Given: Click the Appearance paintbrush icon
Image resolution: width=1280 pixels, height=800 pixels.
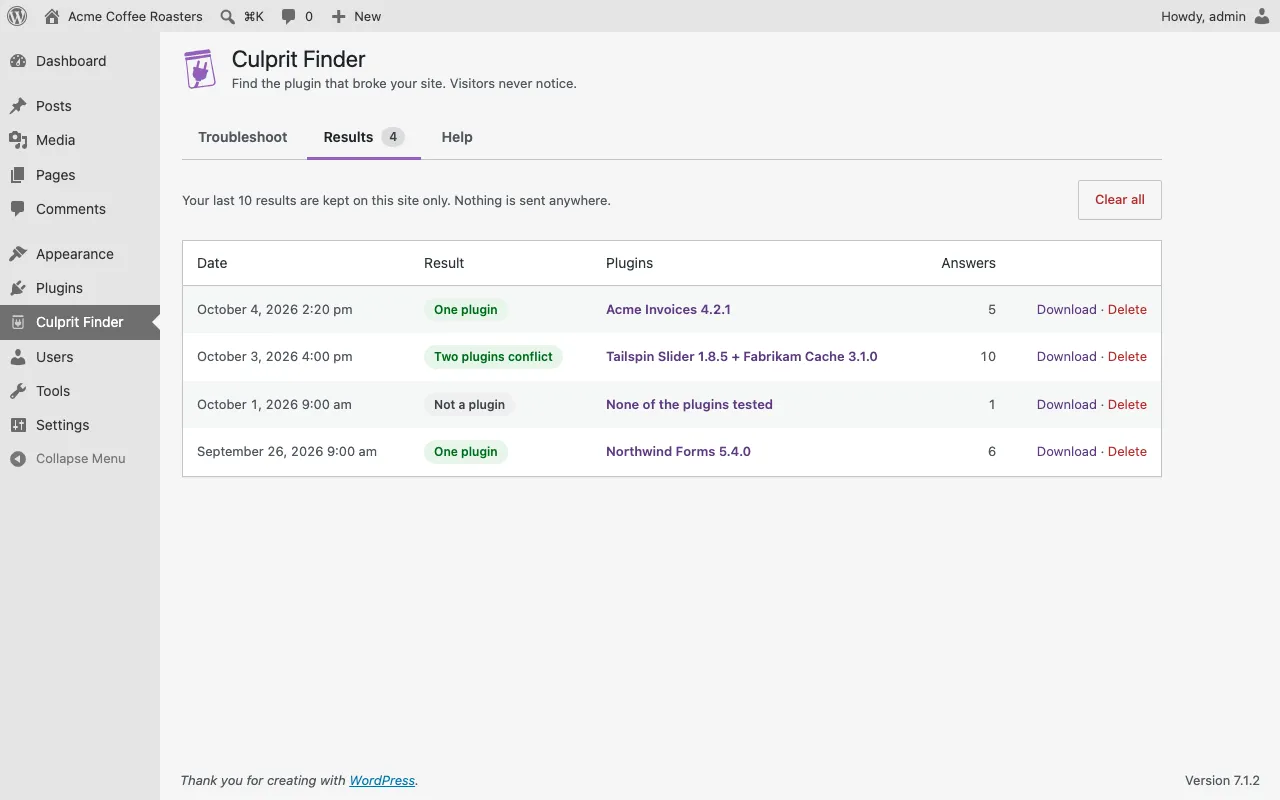Looking at the screenshot, I should point(18,254).
